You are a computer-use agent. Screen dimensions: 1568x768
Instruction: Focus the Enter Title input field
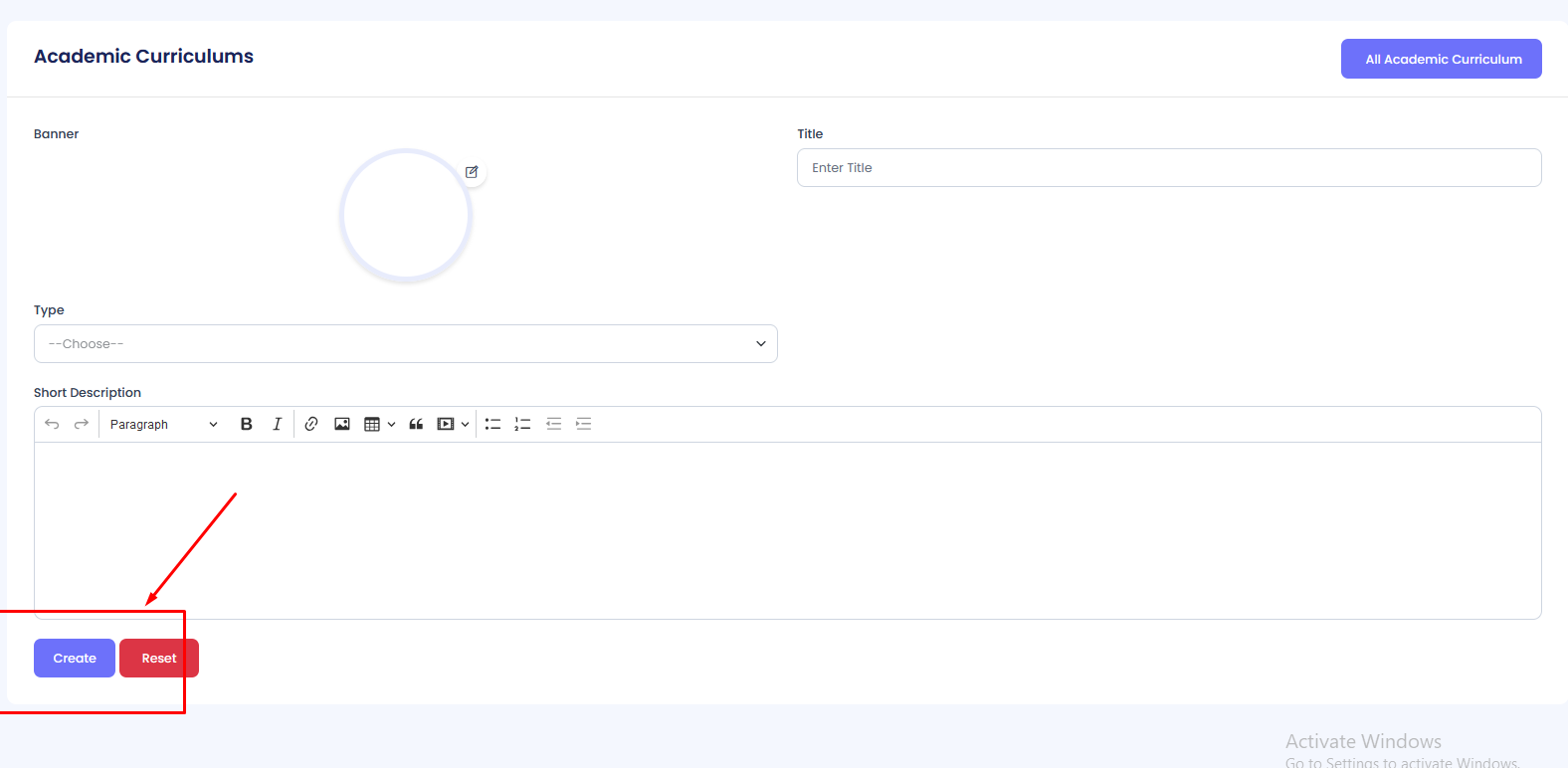1169,168
